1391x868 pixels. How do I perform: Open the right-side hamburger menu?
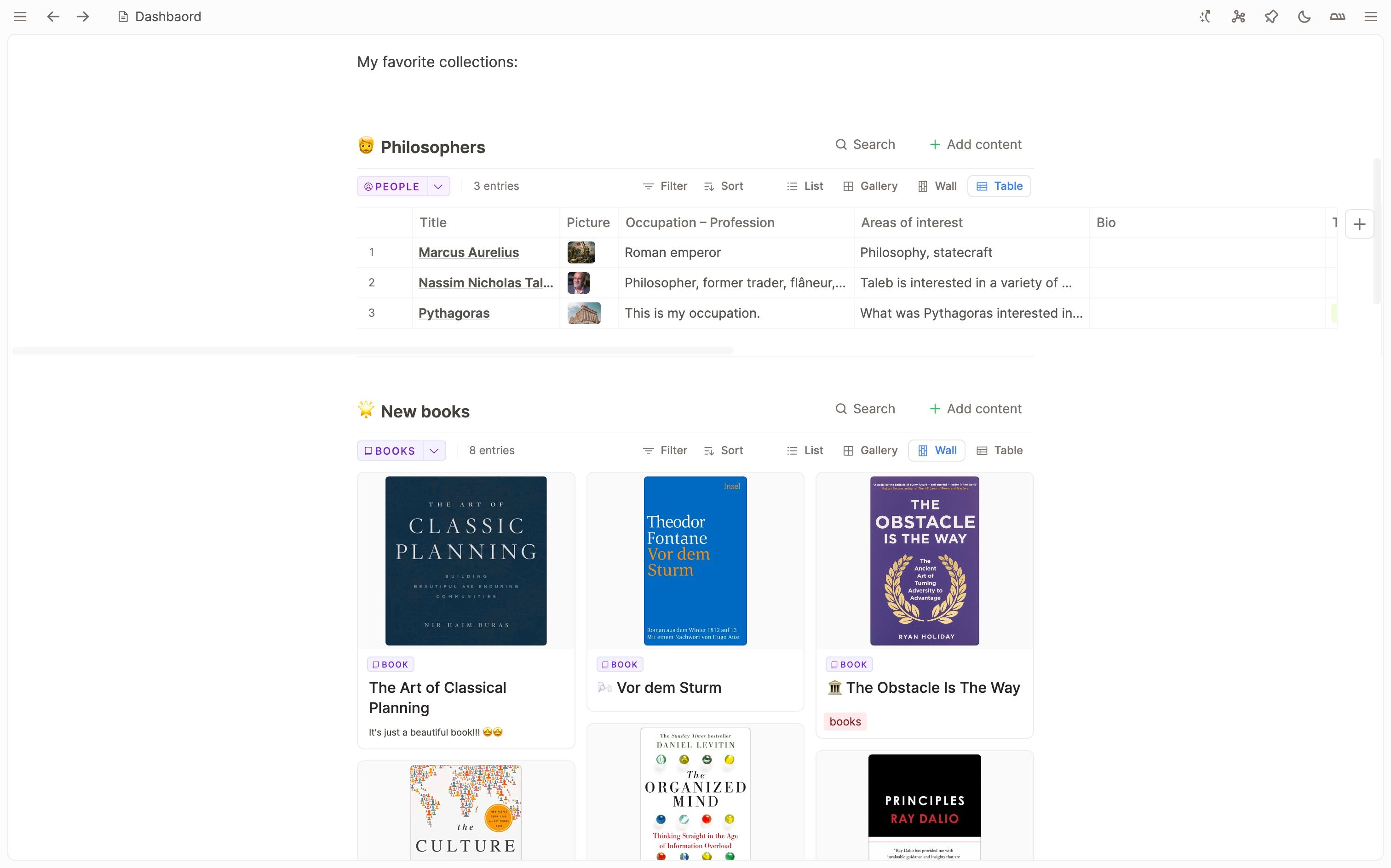[x=1370, y=17]
